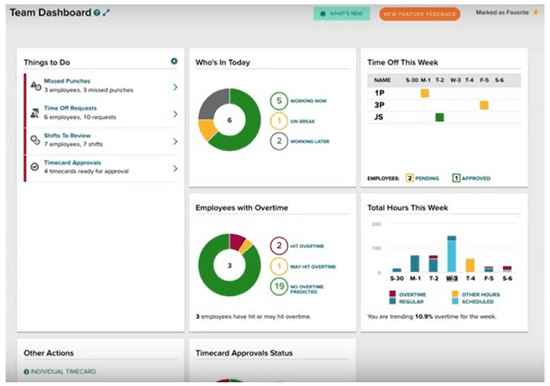Select the Working Now label
The height and width of the screenshot is (386, 550).
(308, 101)
